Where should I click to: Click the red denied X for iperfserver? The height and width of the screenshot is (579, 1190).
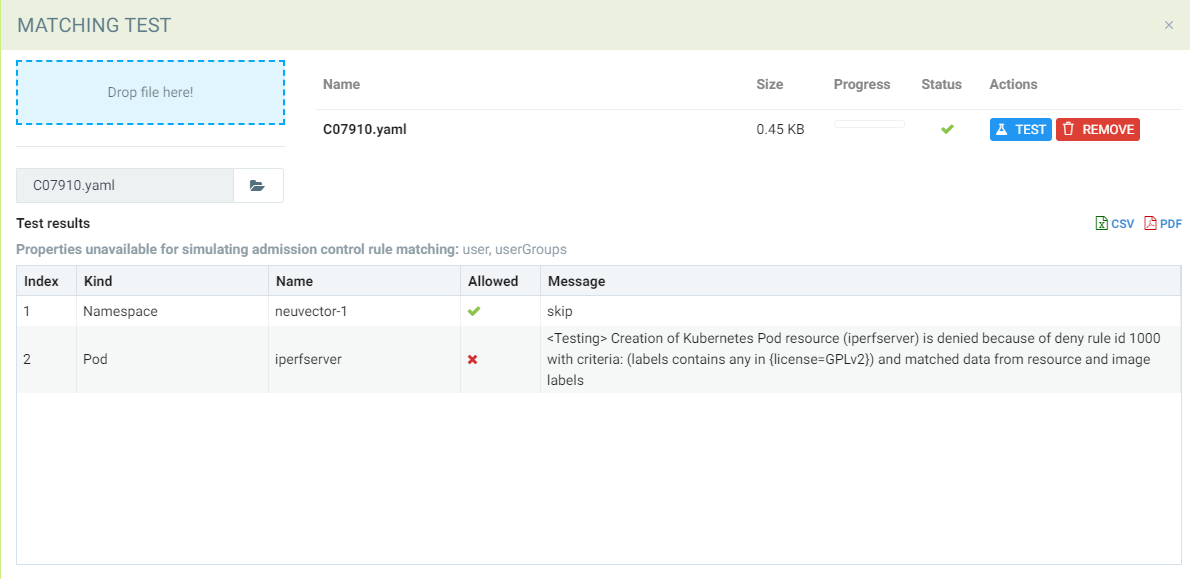pyautogui.click(x=473, y=359)
